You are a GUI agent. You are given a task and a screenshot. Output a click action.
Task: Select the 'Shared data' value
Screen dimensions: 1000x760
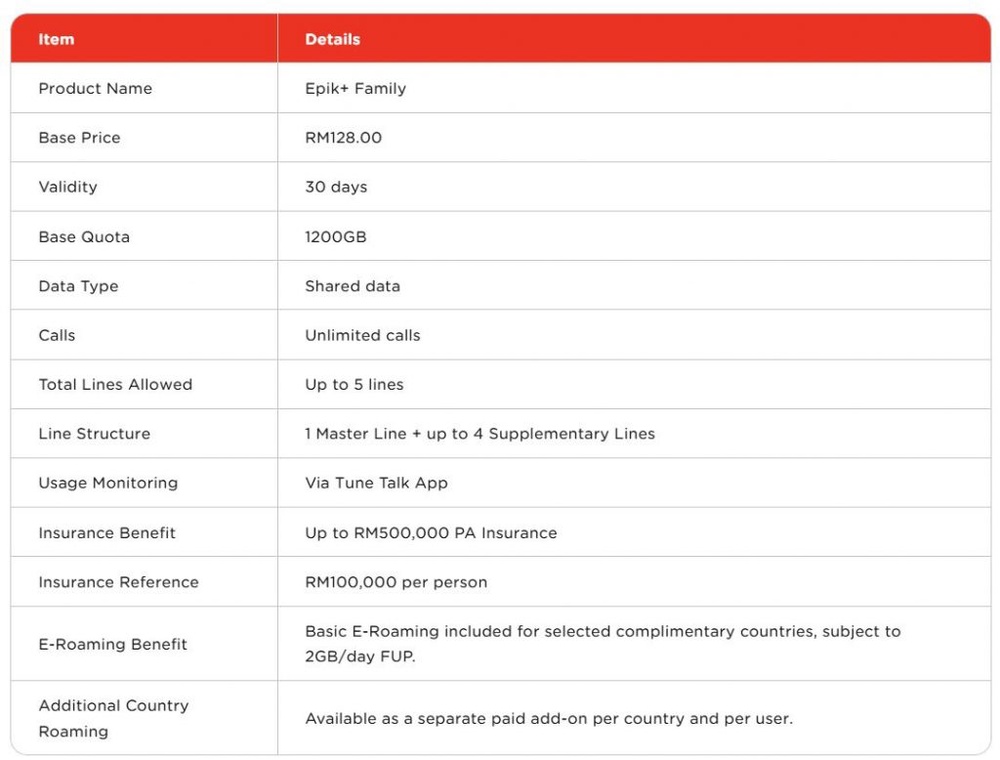tap(352, 286)
